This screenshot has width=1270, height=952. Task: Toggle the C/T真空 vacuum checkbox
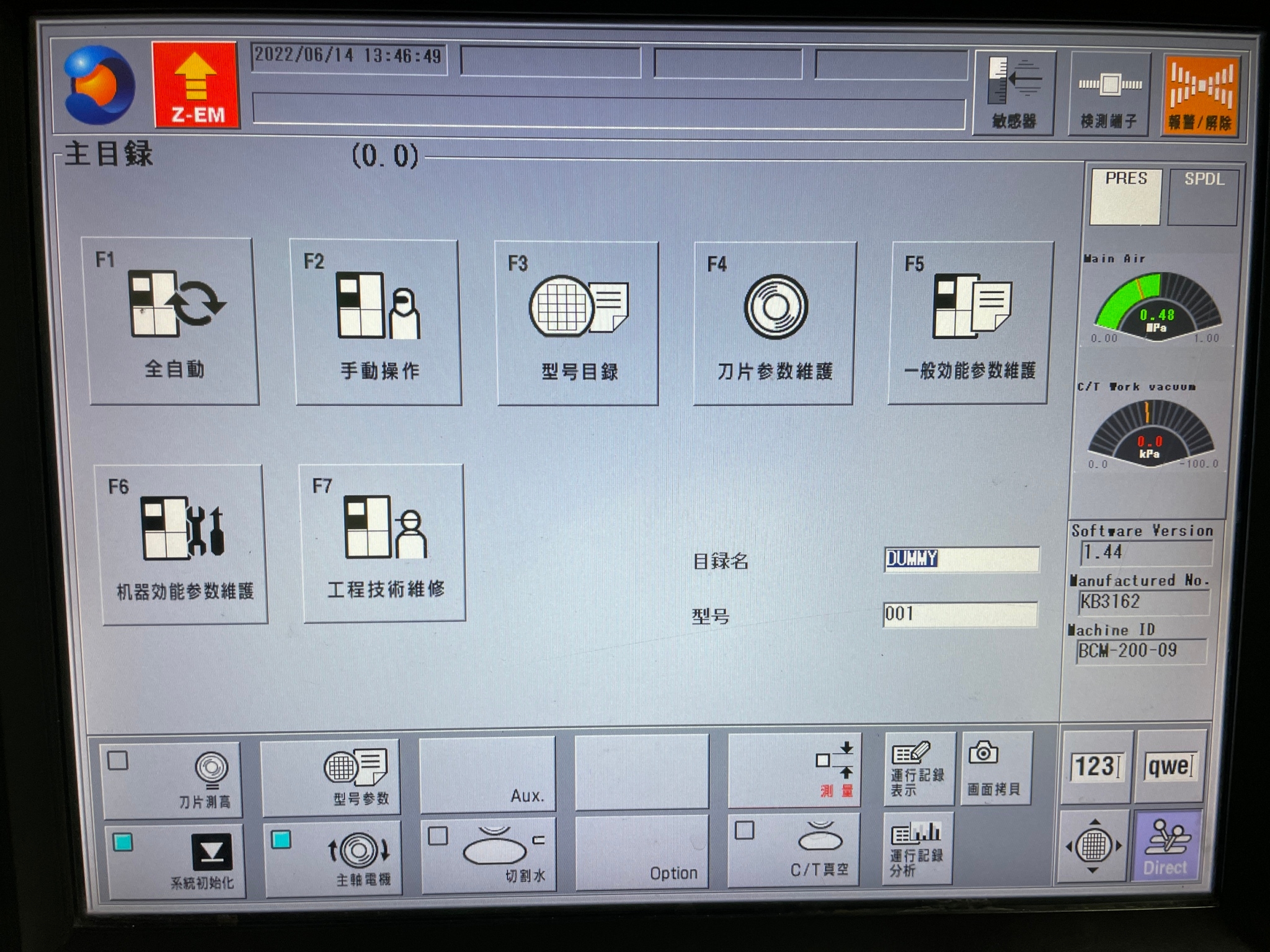744,830
